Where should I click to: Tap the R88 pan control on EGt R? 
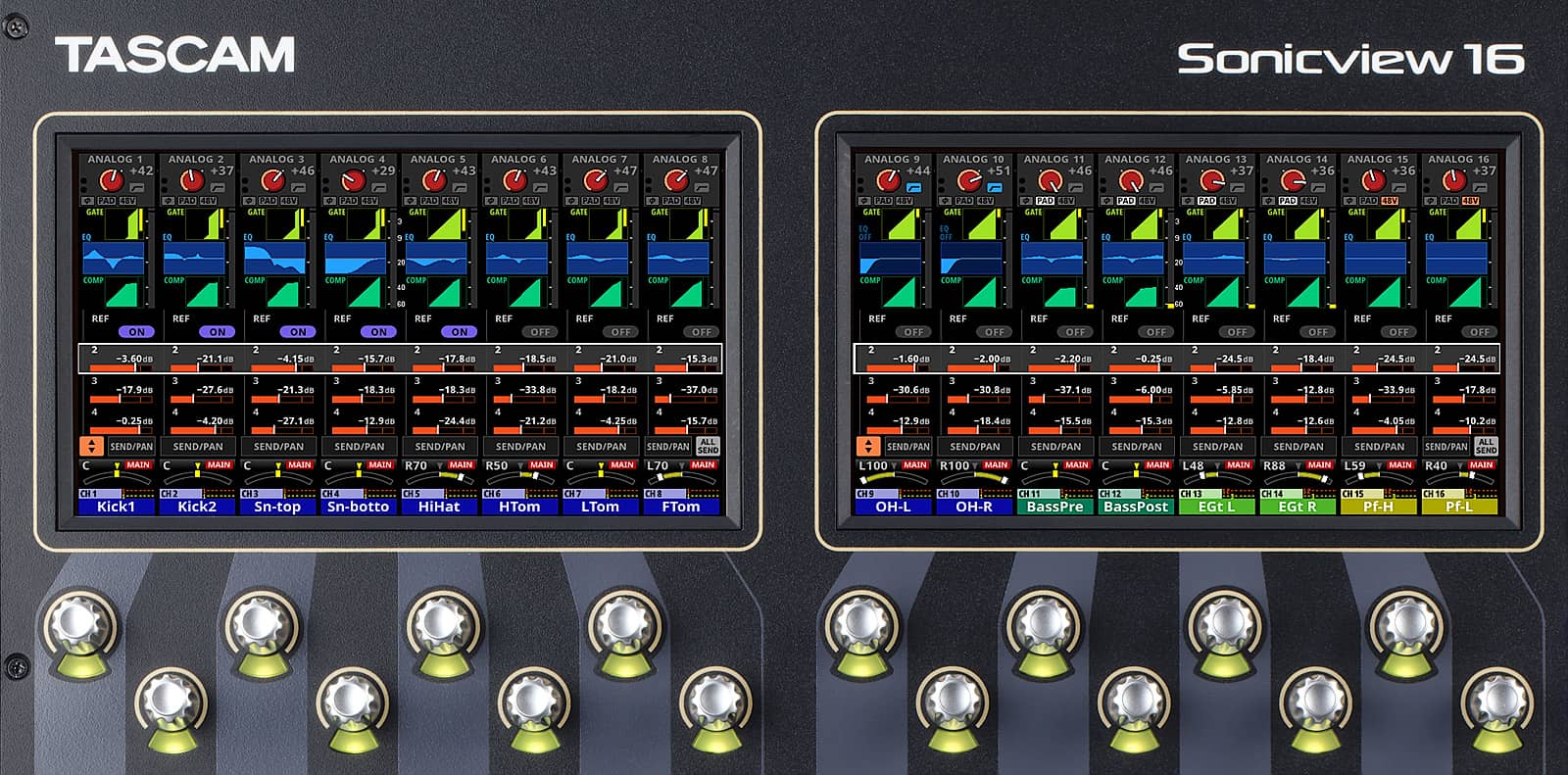coord(1298,474)
